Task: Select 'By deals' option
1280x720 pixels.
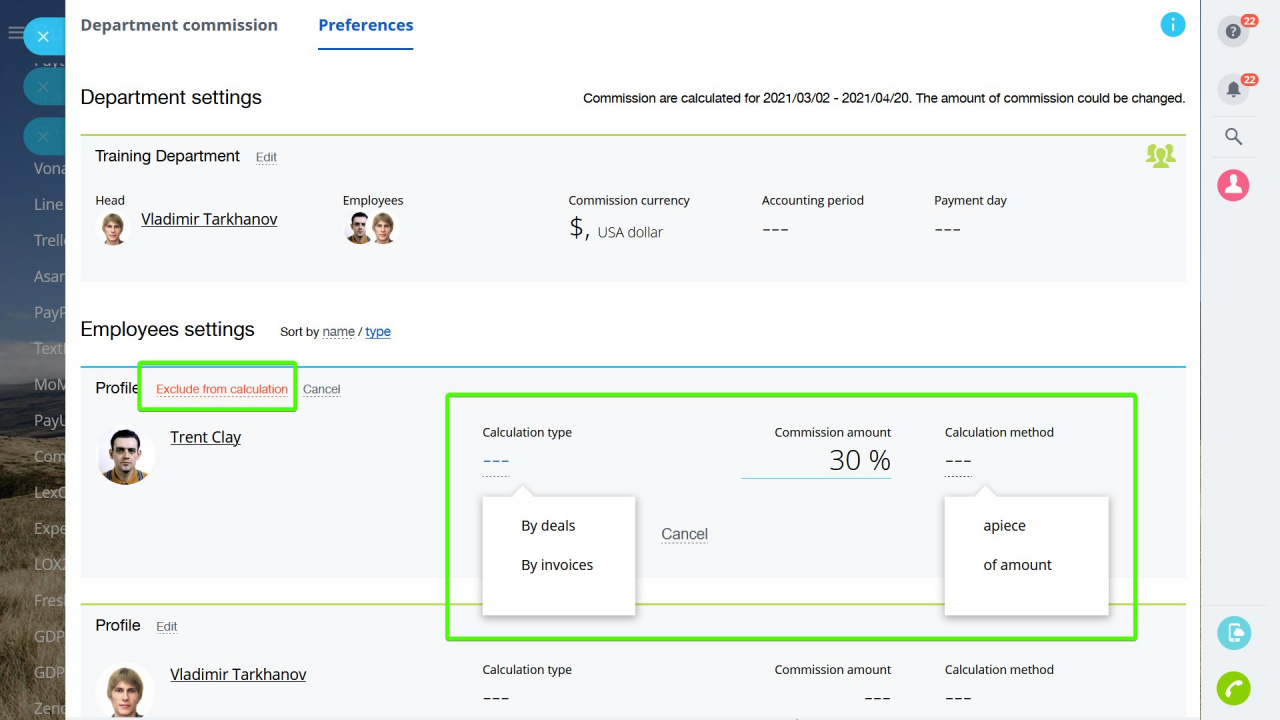Action: pyautogui.click(x=548, y=525)
